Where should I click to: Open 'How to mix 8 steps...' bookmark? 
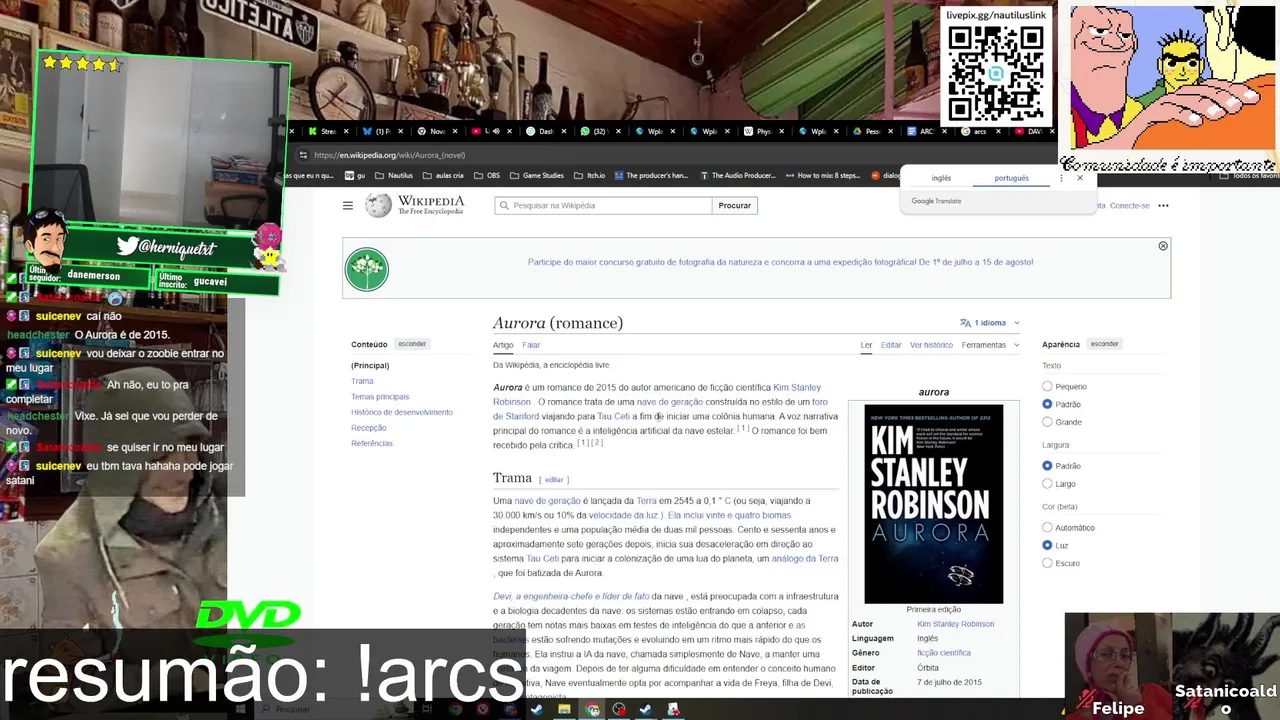[x=822, y=175]
